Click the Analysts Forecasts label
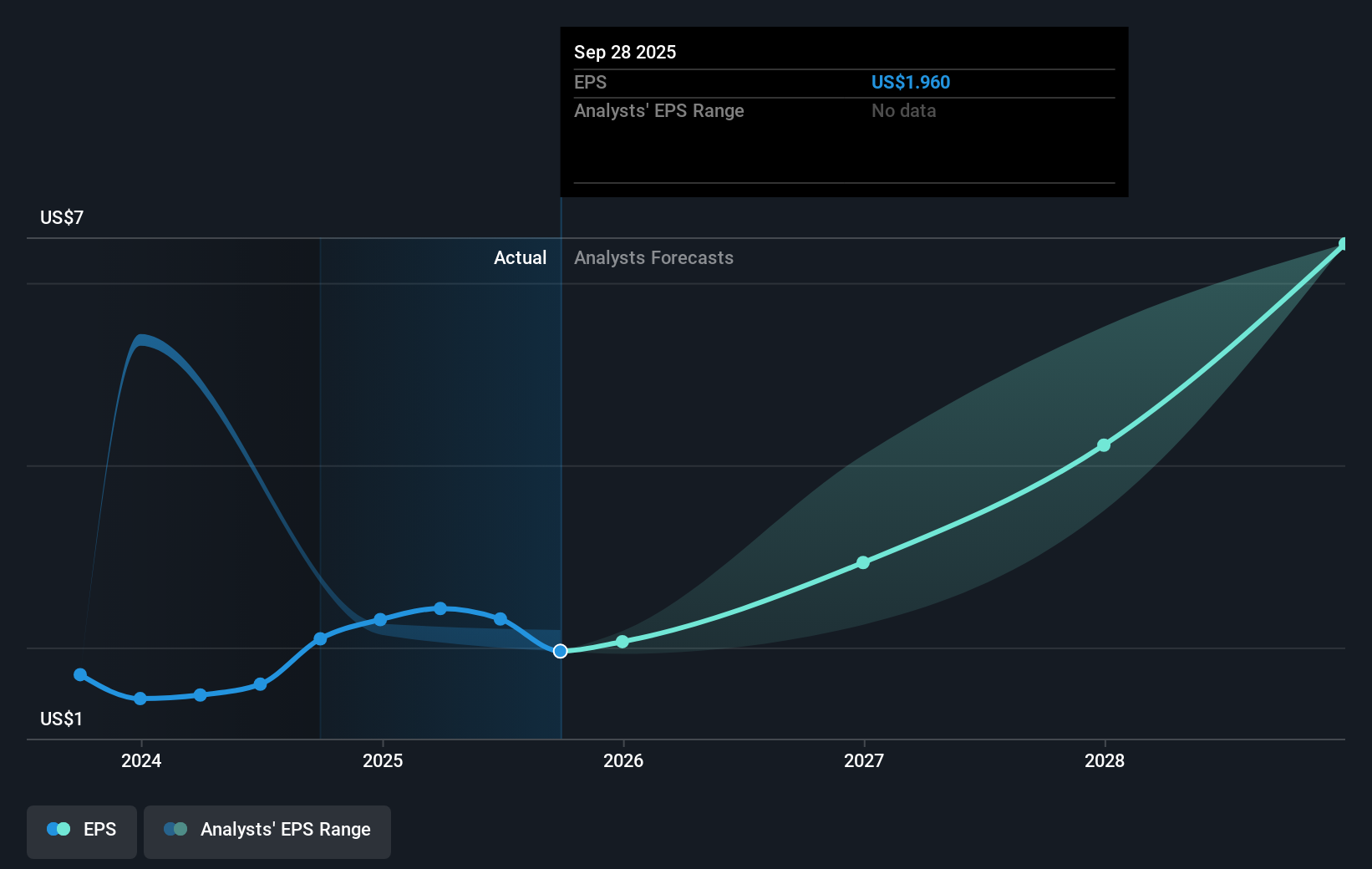The width and height of the screenshot is (1372, 869). (x=653, y=258)
